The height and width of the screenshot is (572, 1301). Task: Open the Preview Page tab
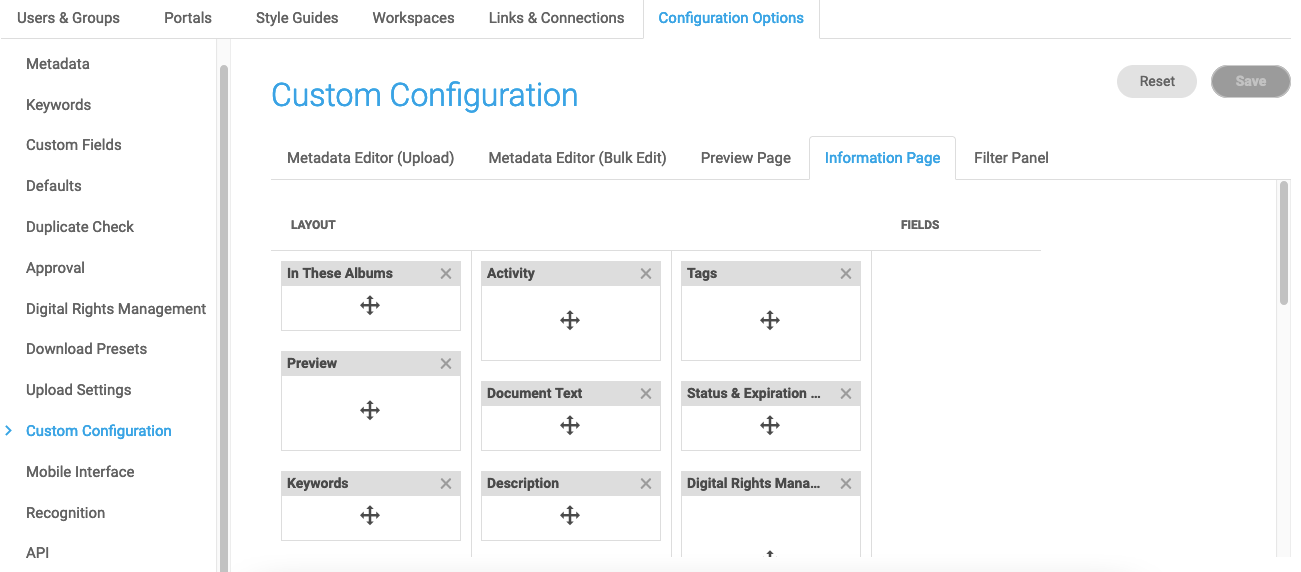[x=745, y=158]
